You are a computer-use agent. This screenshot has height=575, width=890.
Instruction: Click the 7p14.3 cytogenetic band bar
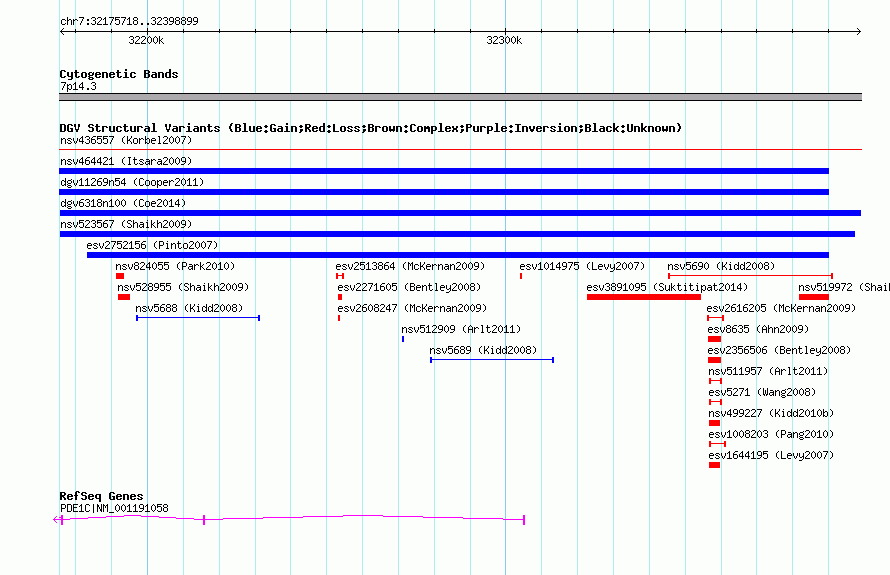(460, 97)
